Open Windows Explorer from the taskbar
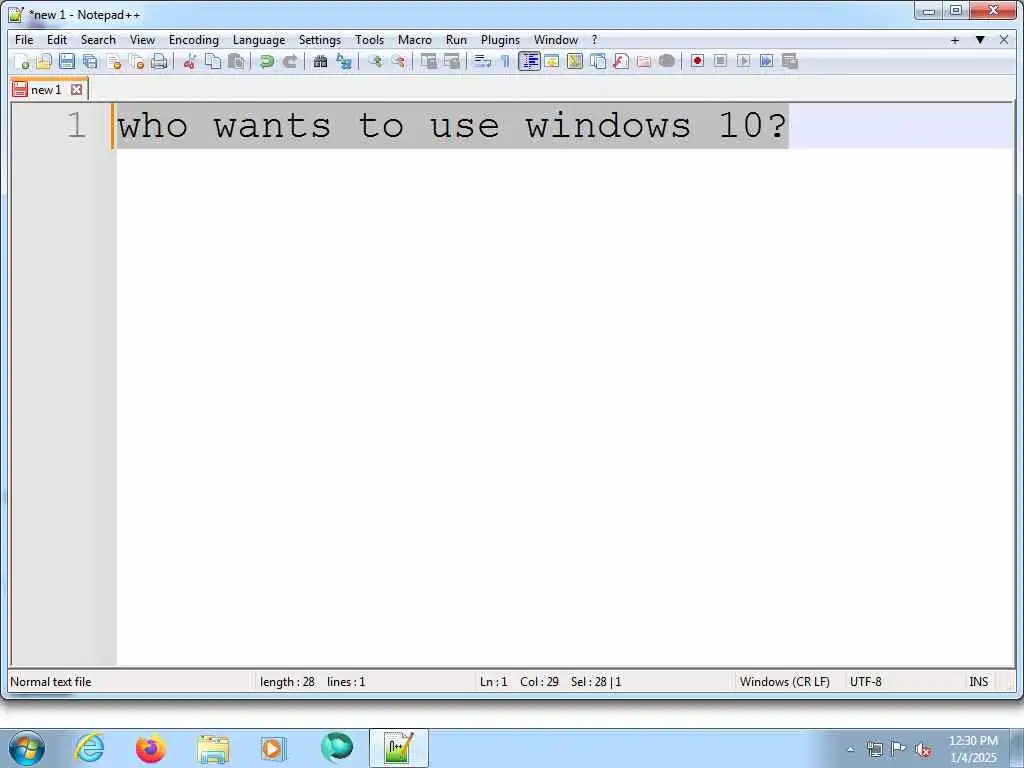Viewport: 1024px width, 768px height. 213,748
